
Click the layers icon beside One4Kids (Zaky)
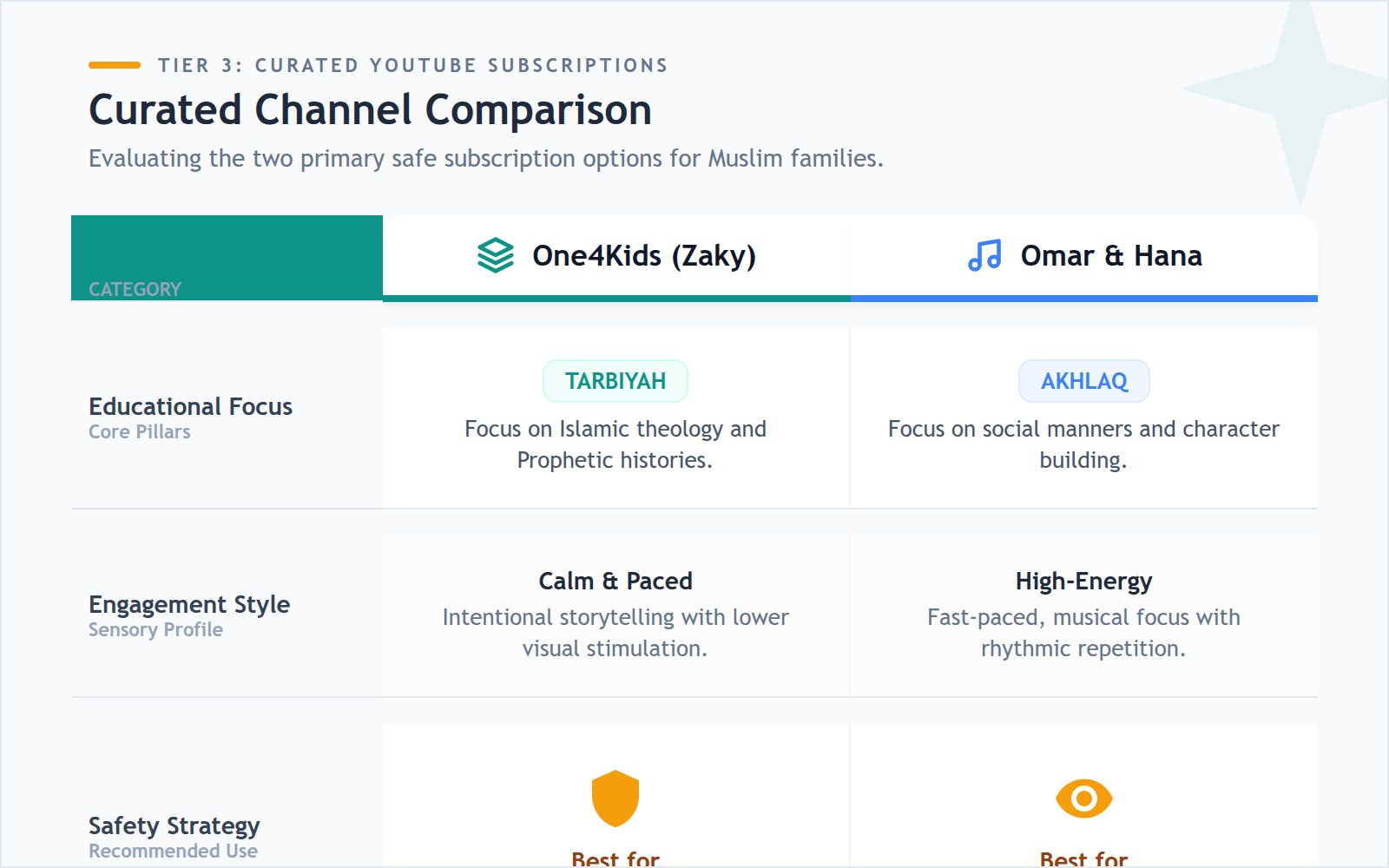click(494, 255)
